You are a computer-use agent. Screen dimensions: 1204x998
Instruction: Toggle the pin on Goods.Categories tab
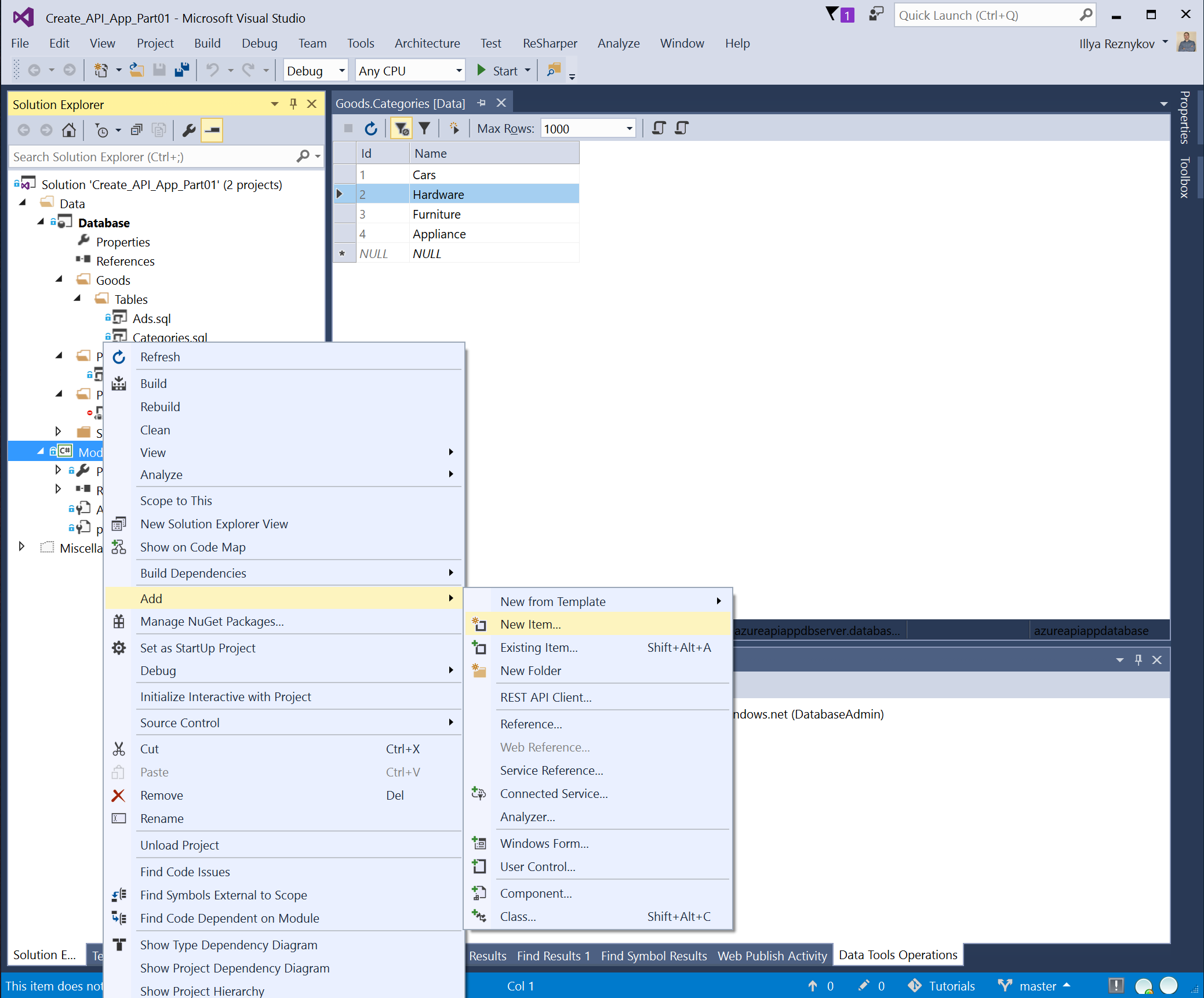tap(481, 103)
